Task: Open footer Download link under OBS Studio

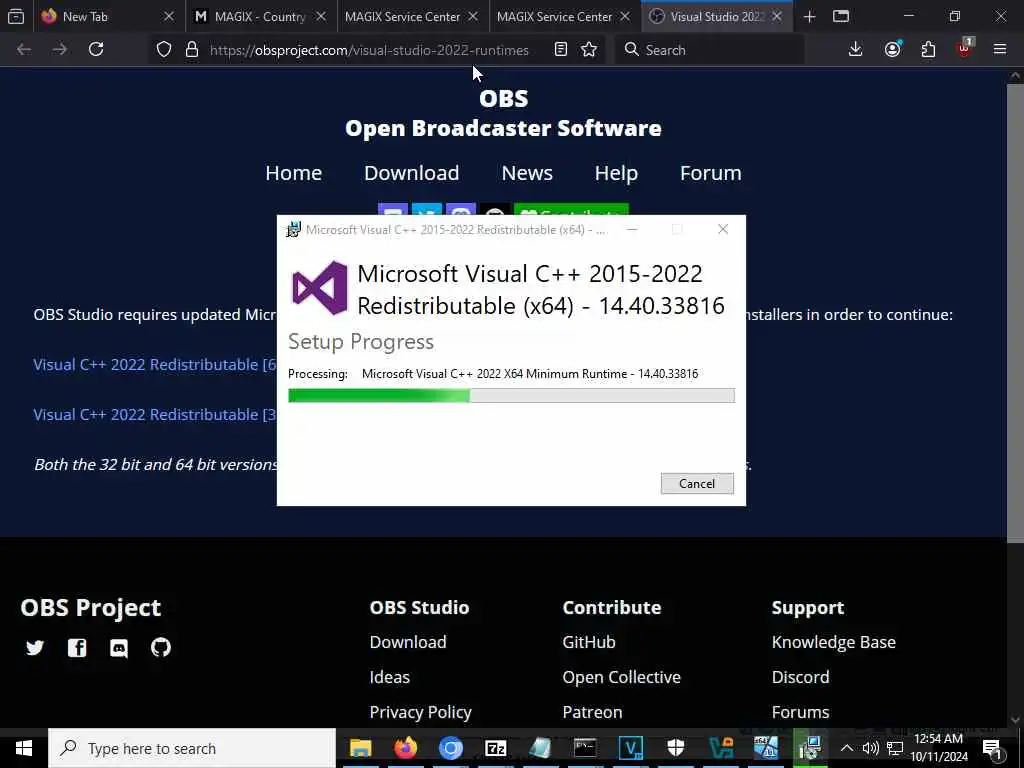Action: pyautogui.click(x=408, y=642)
